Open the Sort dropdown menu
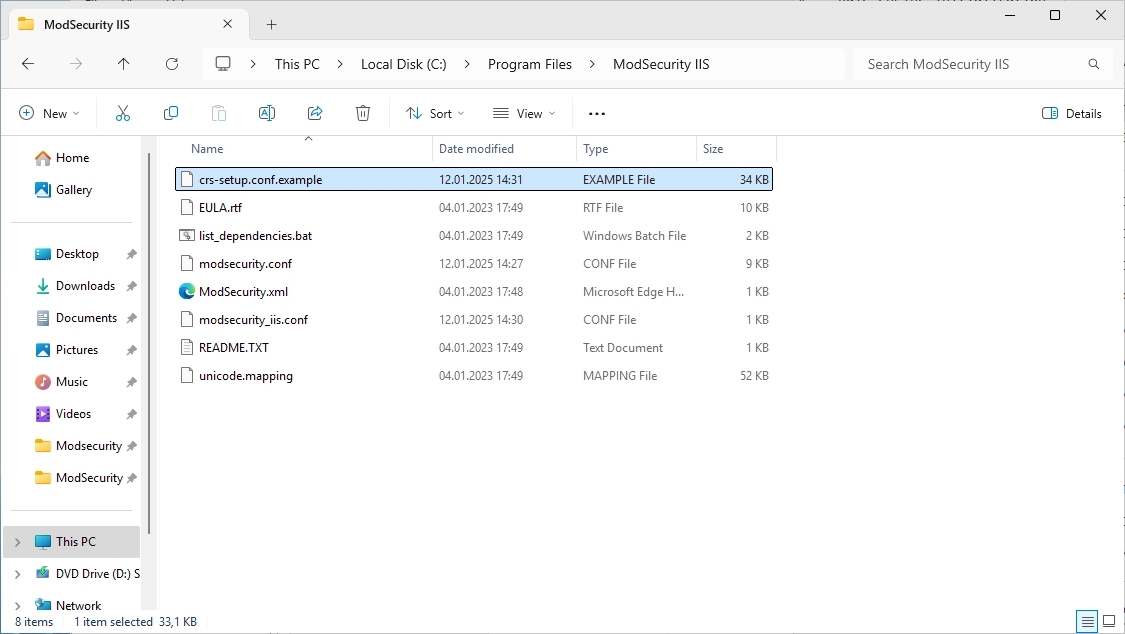This screenshot has height=634, width=1125. pos(435,114)
